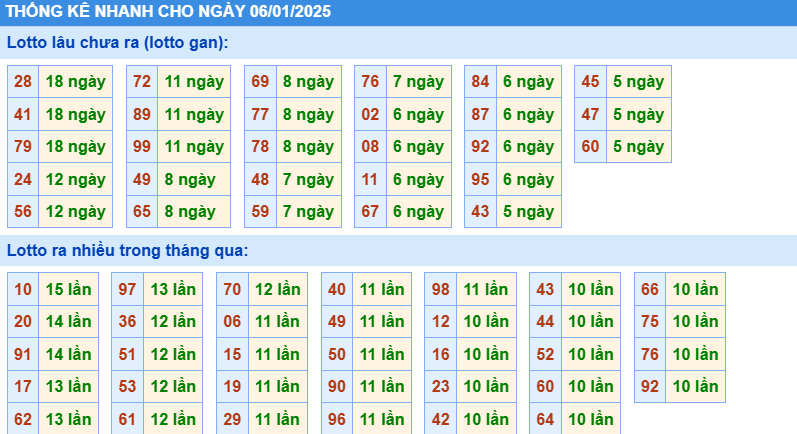Select lotto number 56 with 12 ngày

pyautogui.click(x=23, y=212)
